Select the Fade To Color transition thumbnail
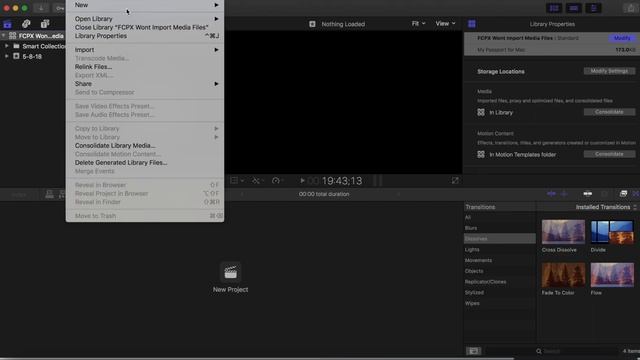640x360 pixels. pos(563,275)
